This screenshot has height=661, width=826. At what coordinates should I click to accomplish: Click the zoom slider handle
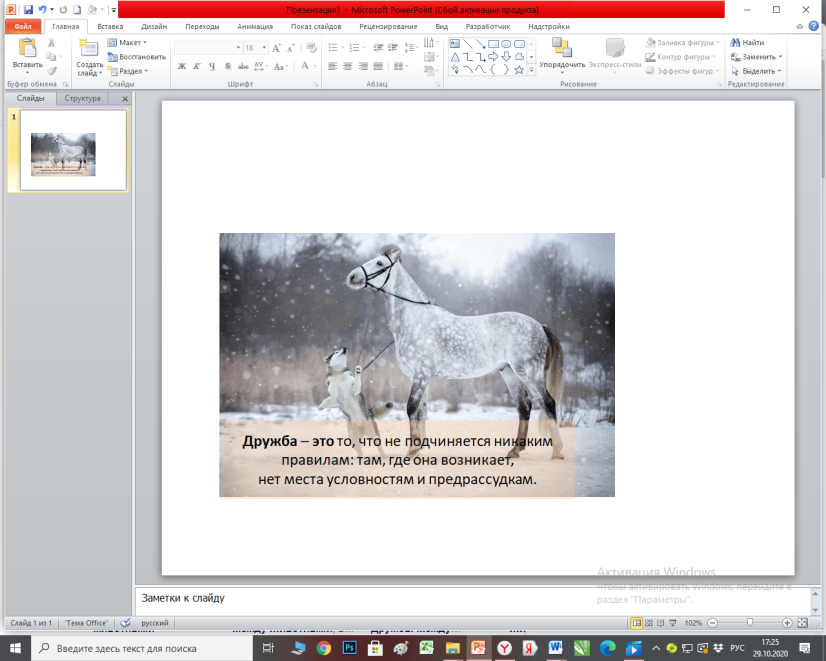tap(750, 623)
